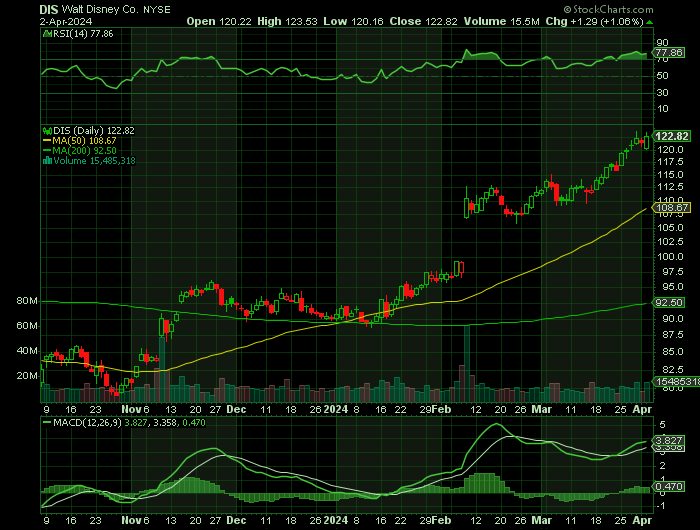Click the green up-arrow change indicator

[x=650, y=22]
